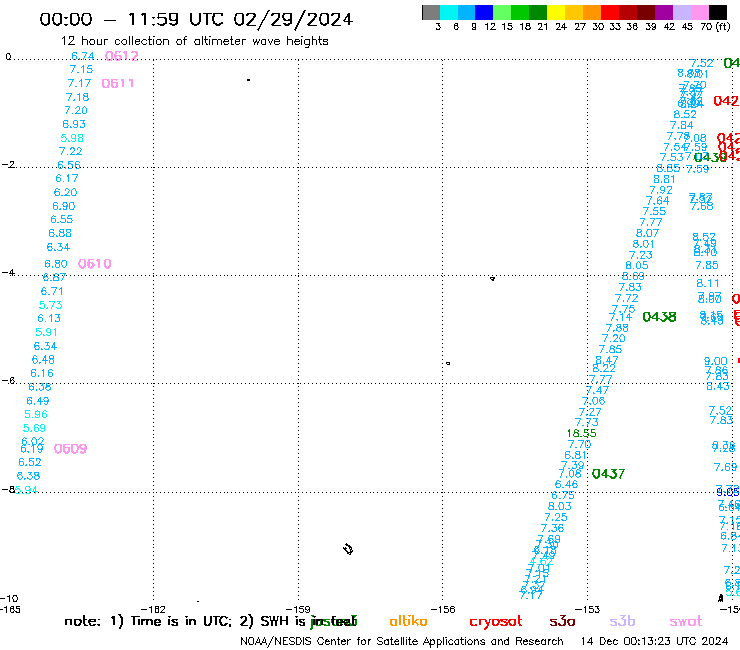
Task: Click the '-156' longitude axis label
Action: tap(443, 609)
